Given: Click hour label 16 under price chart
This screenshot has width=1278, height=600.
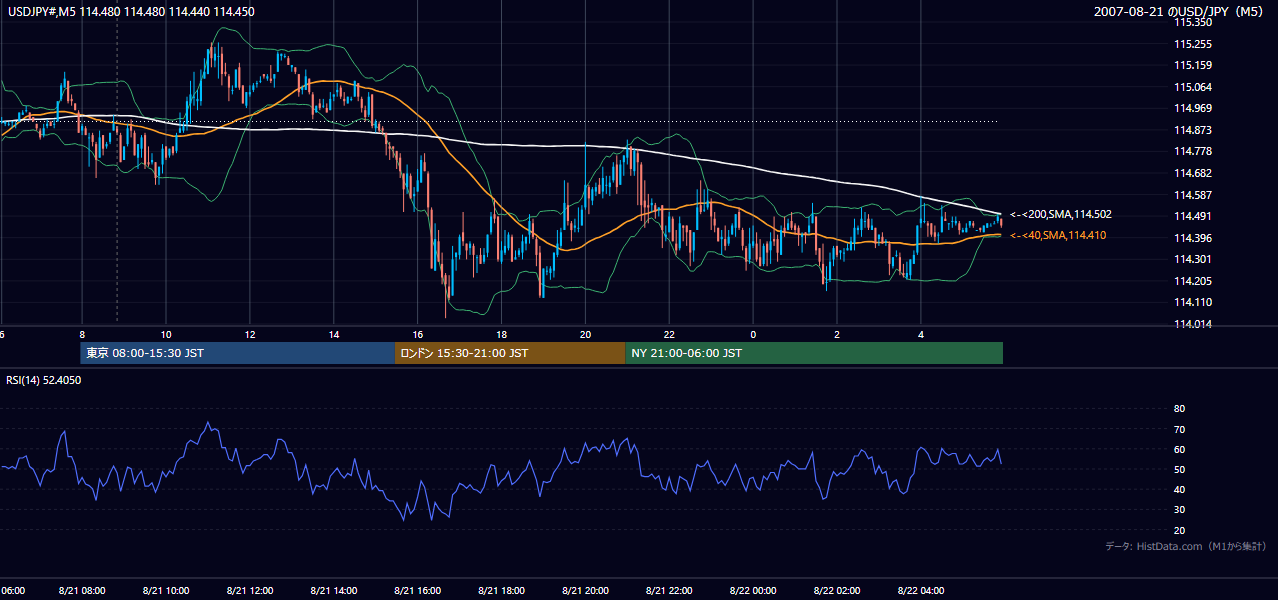Looking at the screenshot, I should (418, 334).
